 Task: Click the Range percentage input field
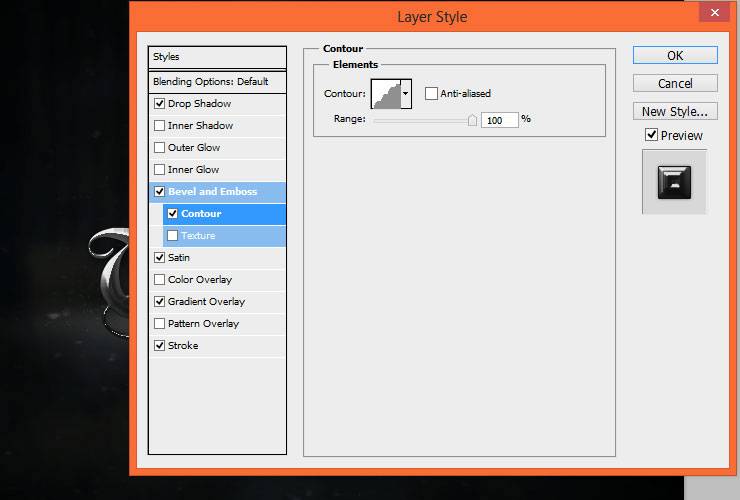point(500,120)
